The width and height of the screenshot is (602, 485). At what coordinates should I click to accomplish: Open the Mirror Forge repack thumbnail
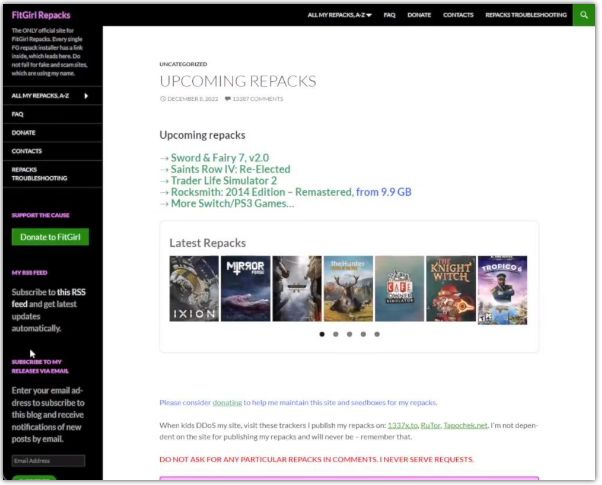246,289
